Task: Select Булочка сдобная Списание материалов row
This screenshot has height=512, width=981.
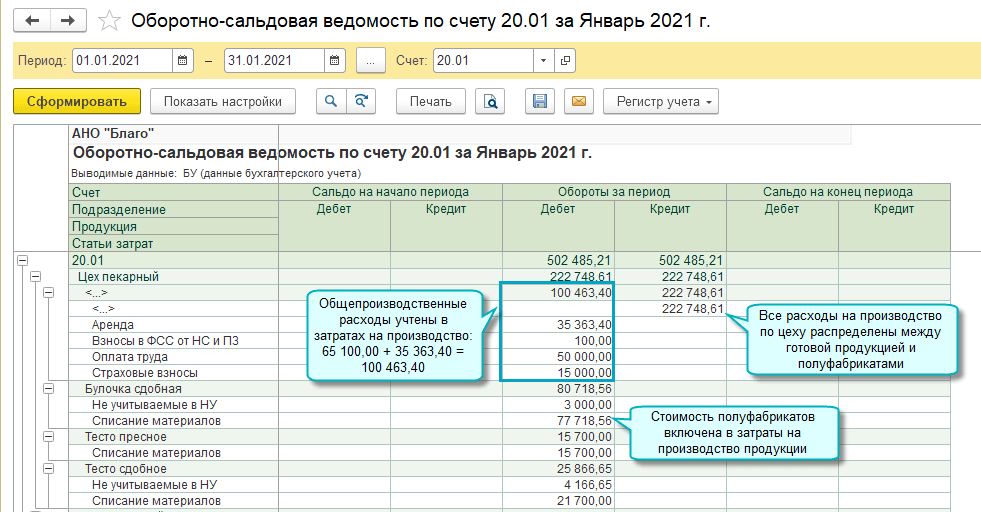Action: pos(156,421)
